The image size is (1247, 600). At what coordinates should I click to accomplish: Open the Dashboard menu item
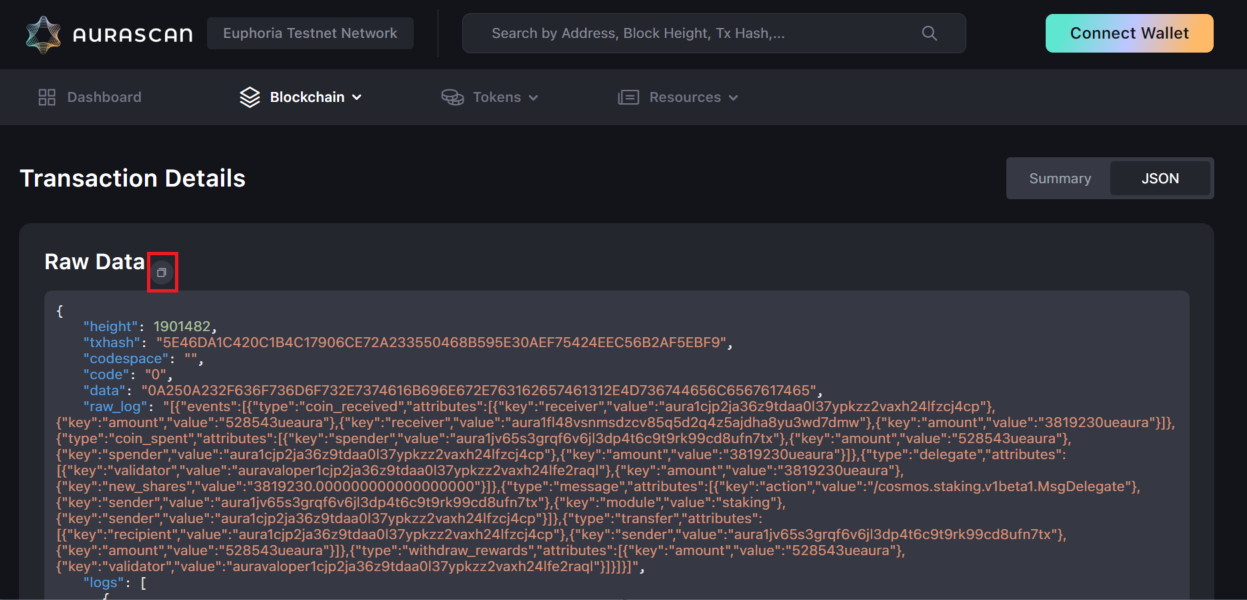pyautogui.click(x=104, y=97)
